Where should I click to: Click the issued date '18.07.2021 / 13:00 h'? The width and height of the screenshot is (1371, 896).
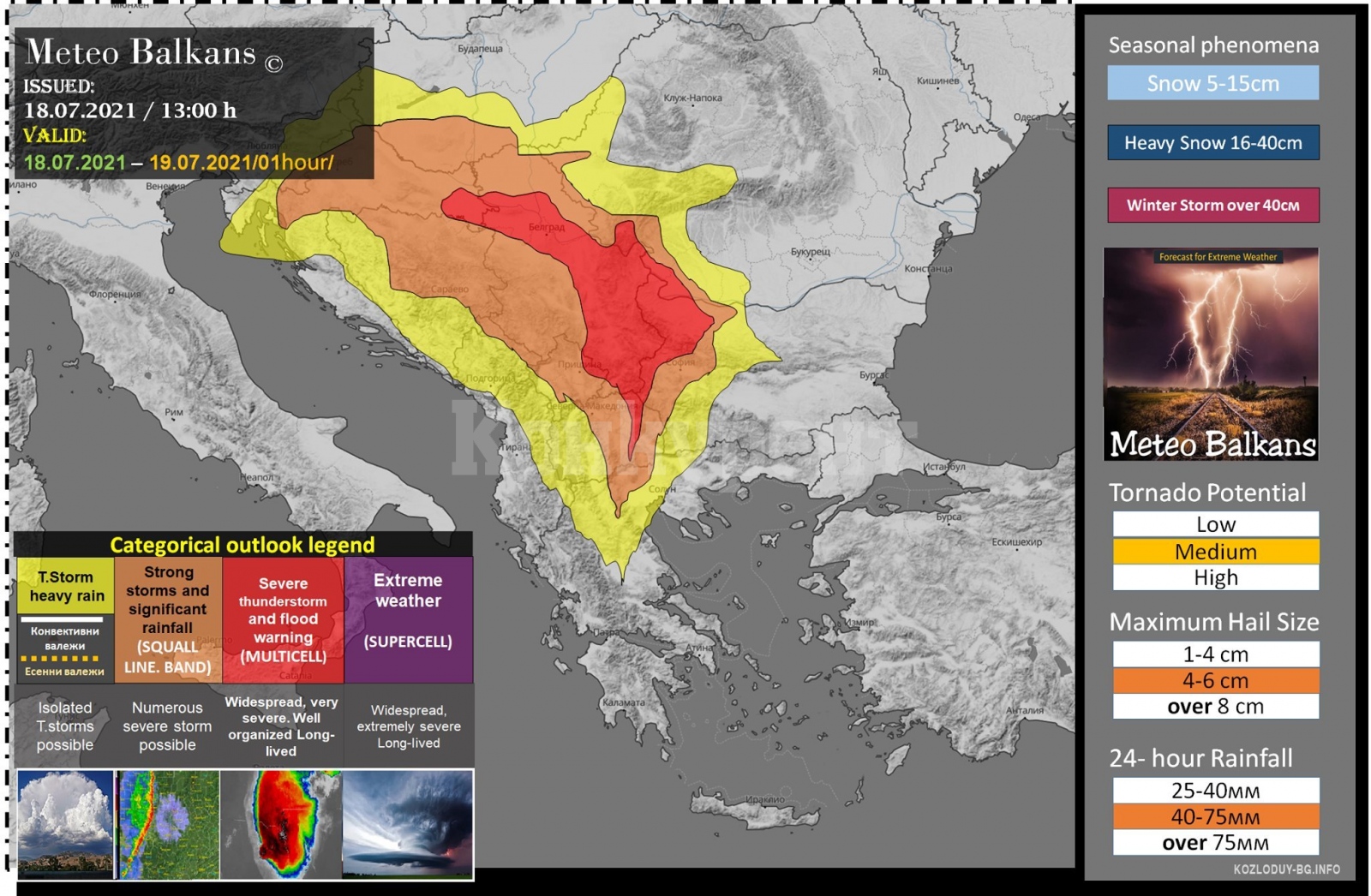pyautogui.click(x=130, y=111)
